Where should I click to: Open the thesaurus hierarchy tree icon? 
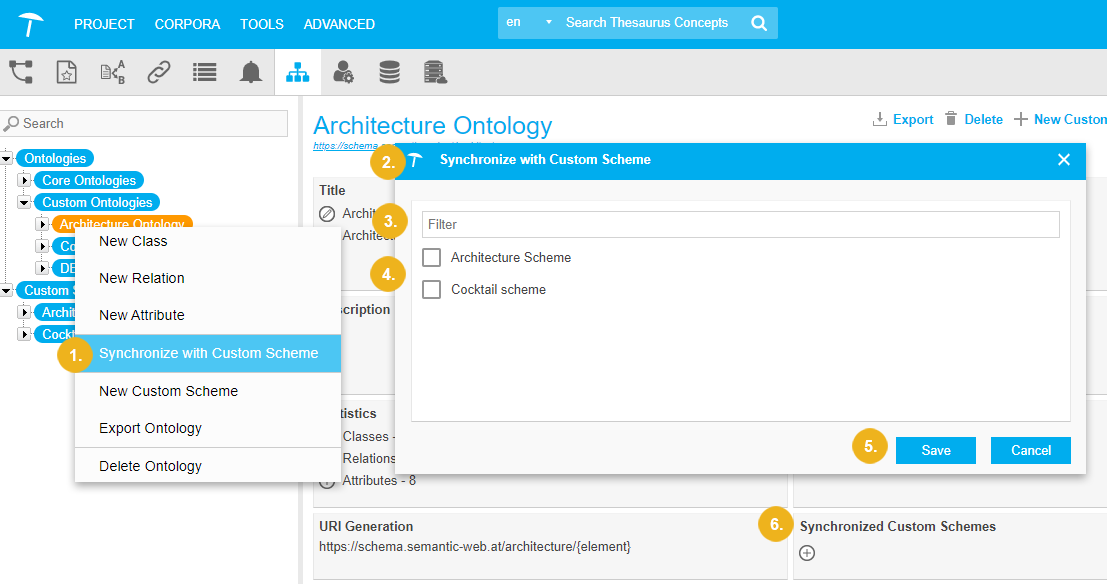pos(21,72)
